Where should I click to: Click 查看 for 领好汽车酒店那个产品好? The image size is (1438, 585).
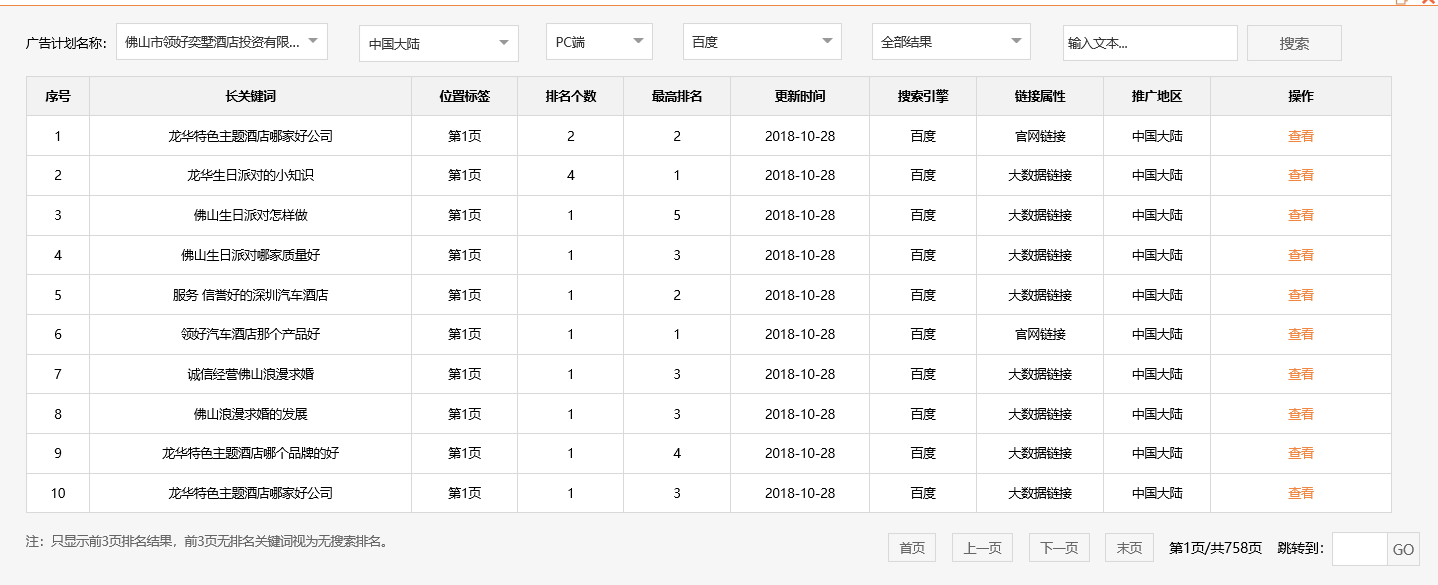tap(1300, 334)
